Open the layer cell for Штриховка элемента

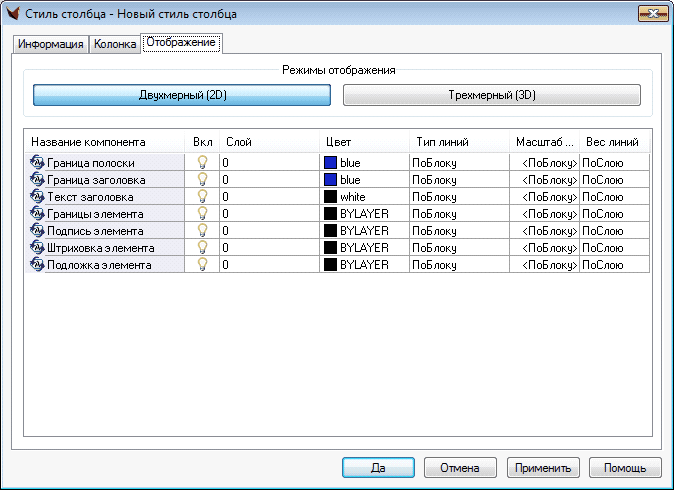tap(269, 248)
